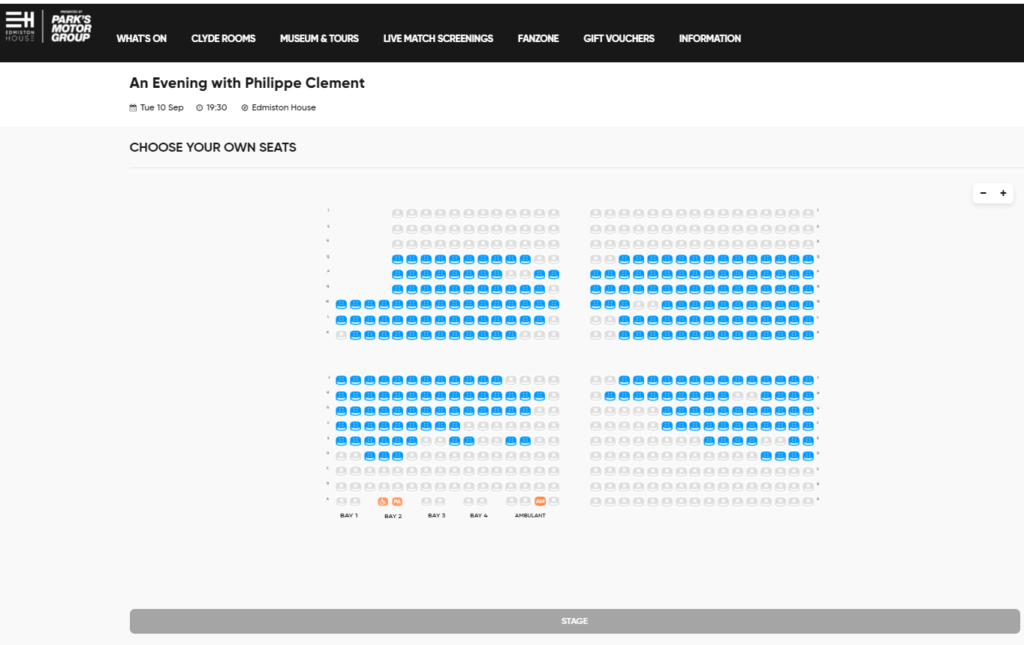Click the grey Stage bar
The width and height of the screenshot is (1024, 645).
point(574,621)
